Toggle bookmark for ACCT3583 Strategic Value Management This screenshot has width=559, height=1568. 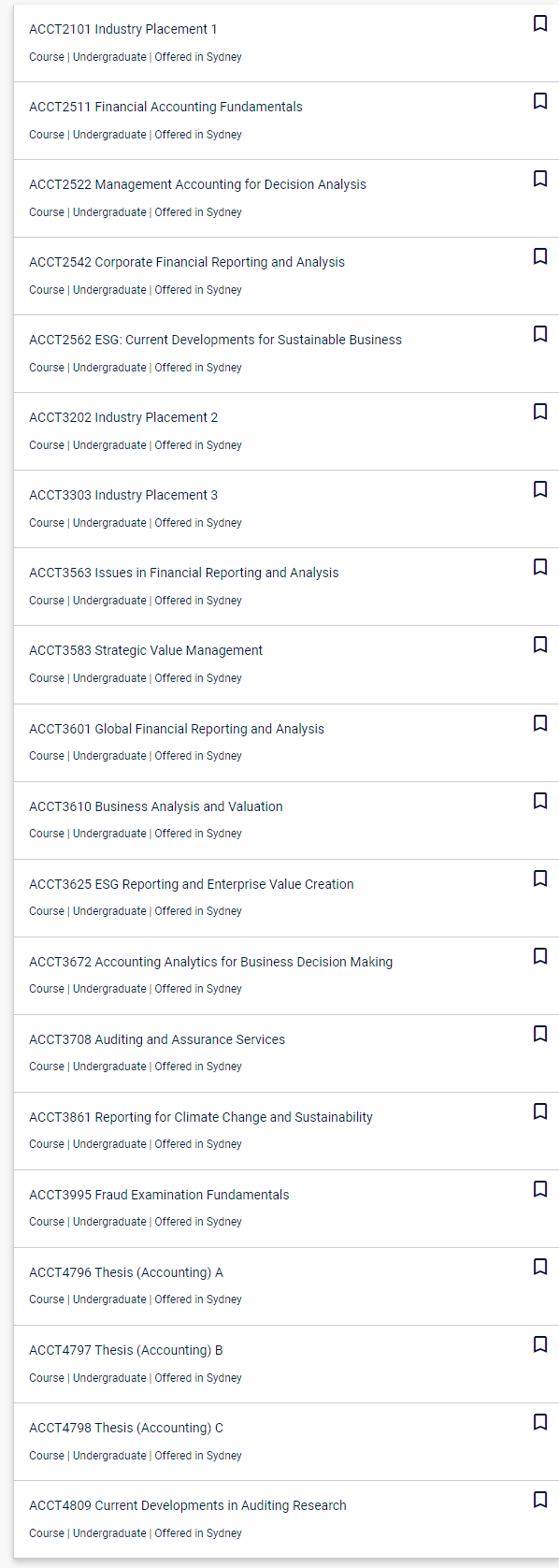tap(540, 645)
